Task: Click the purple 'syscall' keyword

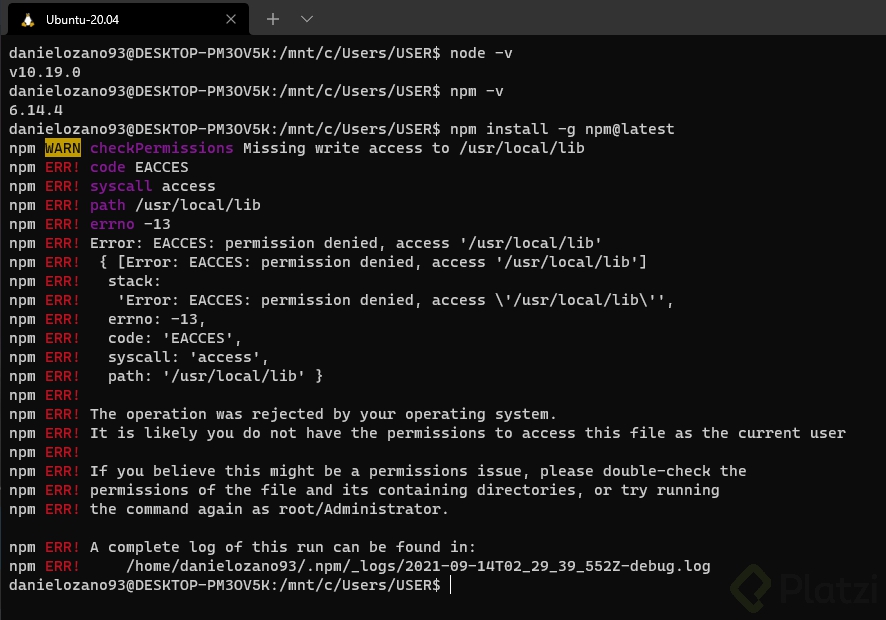Action: (x=121, y=186)
